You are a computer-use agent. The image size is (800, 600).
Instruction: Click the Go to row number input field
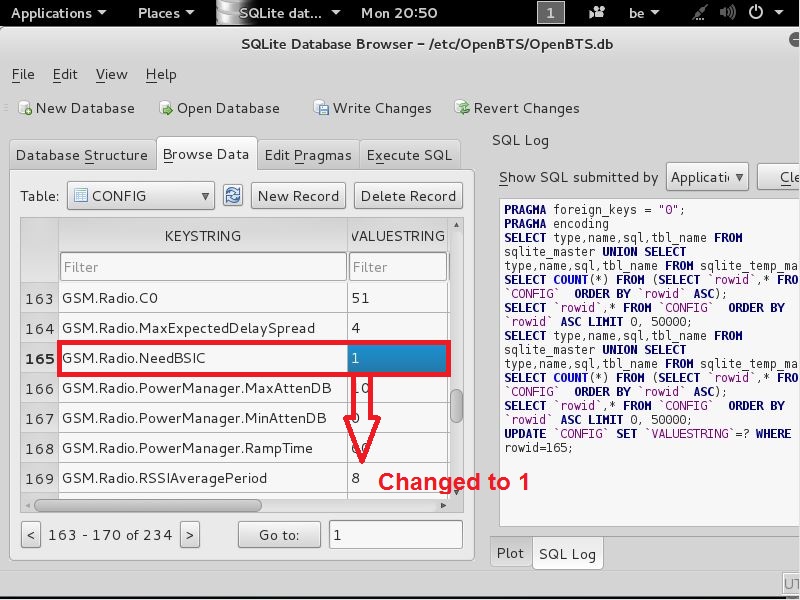tap(396, 535)
